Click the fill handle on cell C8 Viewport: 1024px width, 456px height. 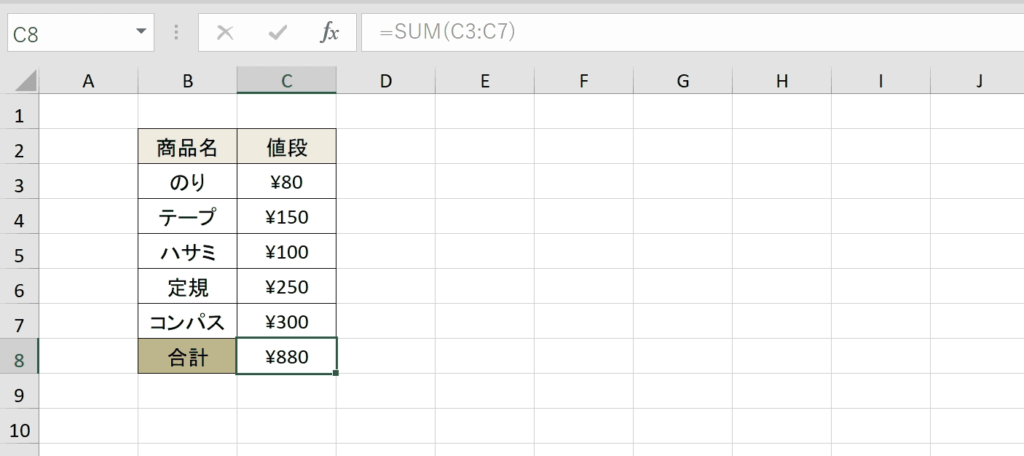pyautogui.click(x=336, y=373)
